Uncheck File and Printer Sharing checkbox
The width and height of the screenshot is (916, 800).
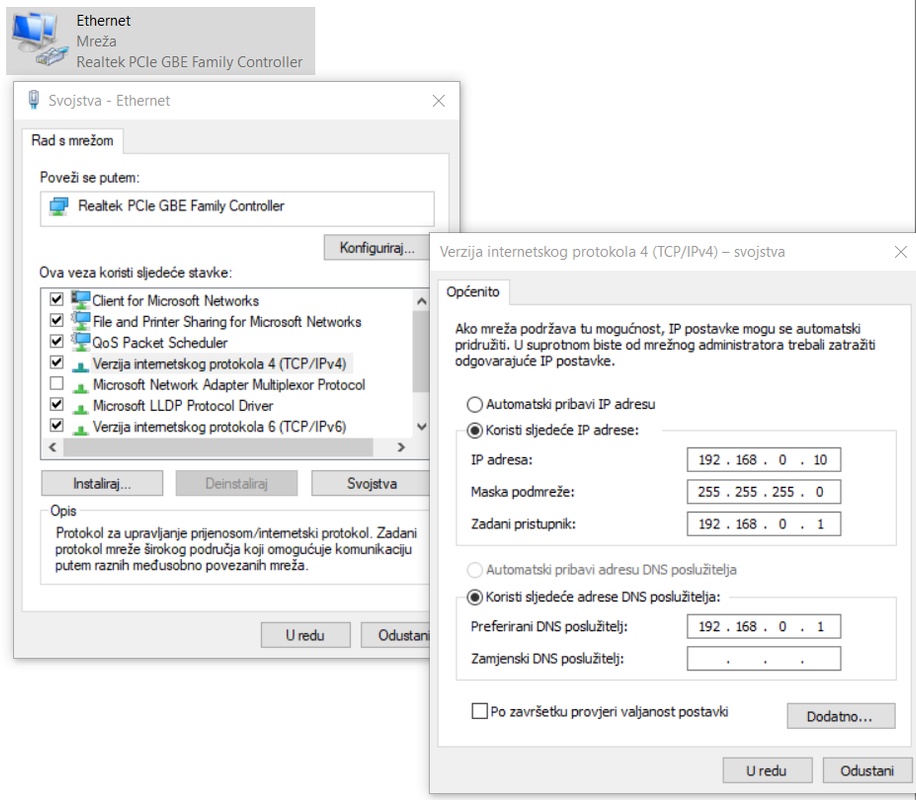click(x=57, y=320)
